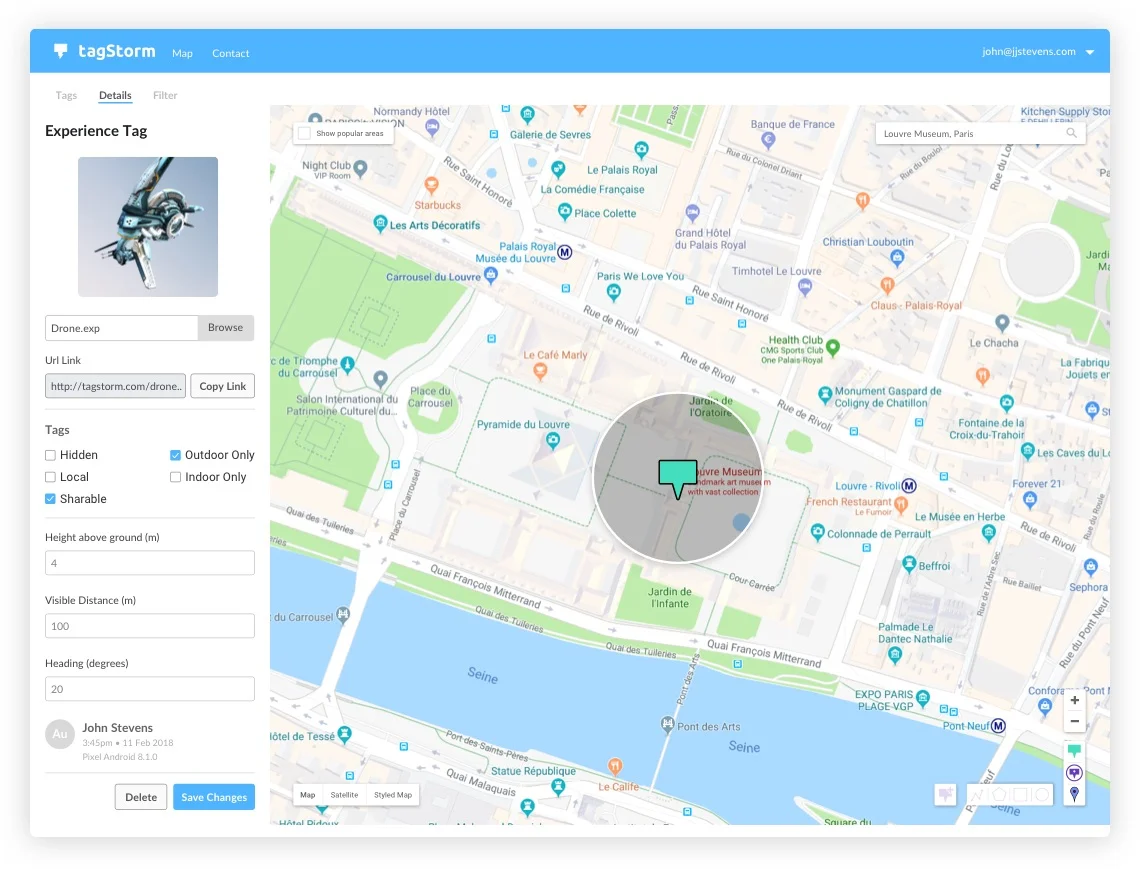Zoom in the map with plus button
Screen dimensions: 1140x869
click(1074, 700)
